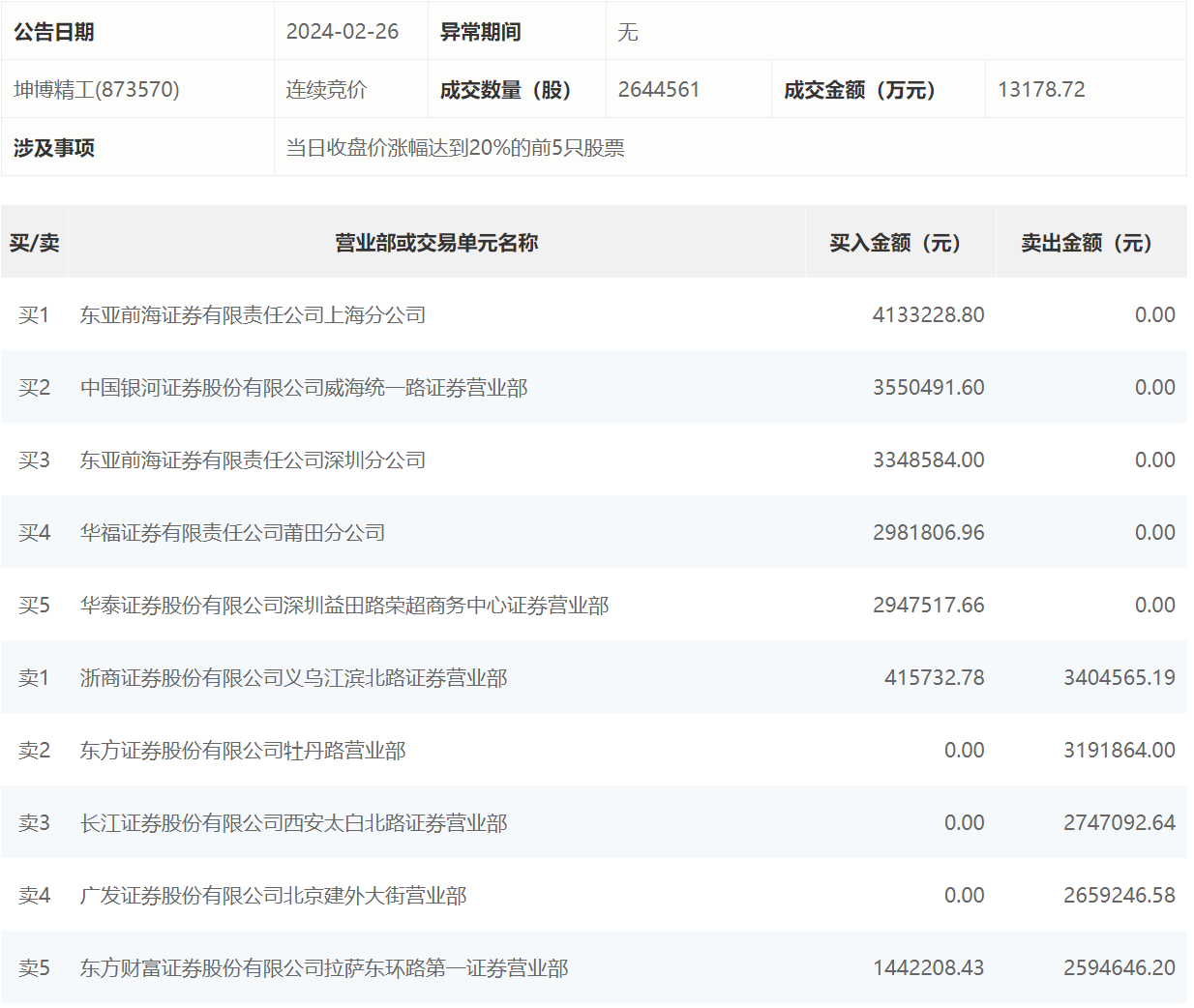This screenshot has width=1194, height=1008.
Task: Click the buy amount 4133228.80
Action: point(929,315)
